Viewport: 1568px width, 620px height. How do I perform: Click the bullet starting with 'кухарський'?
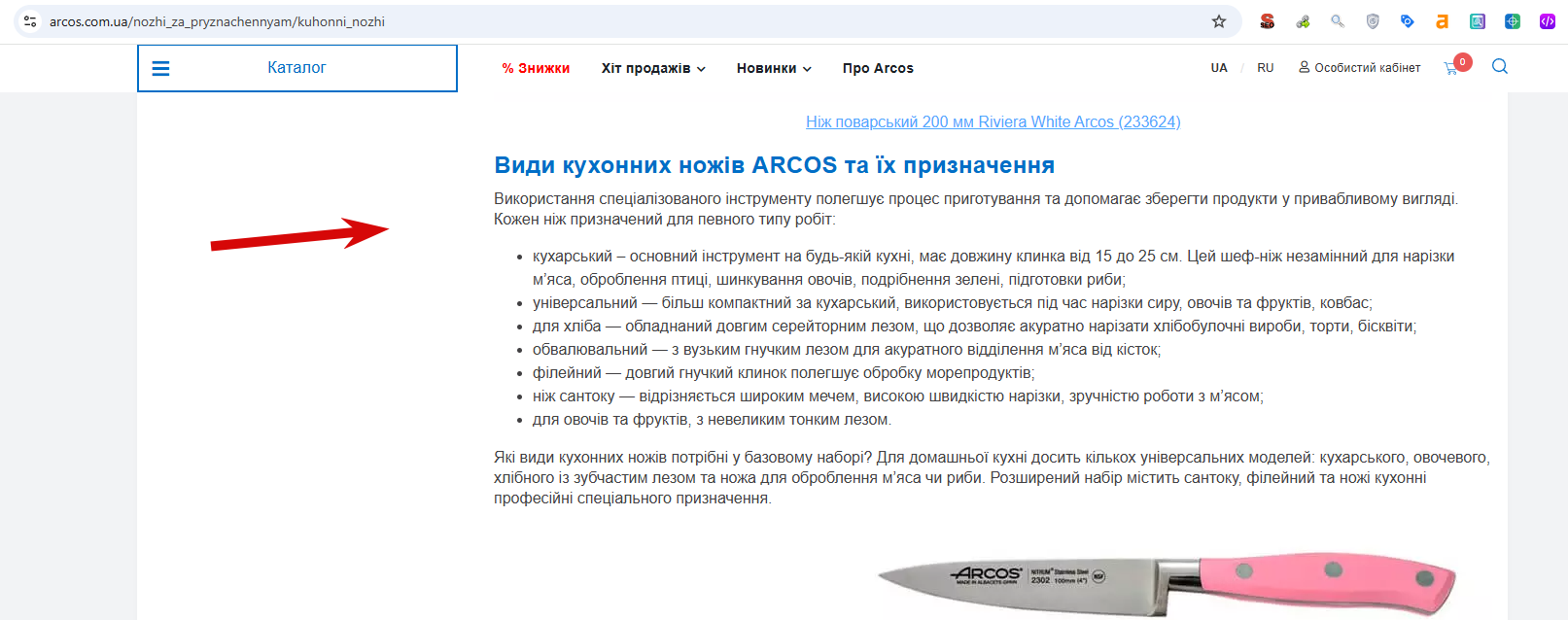click(993, 268)
